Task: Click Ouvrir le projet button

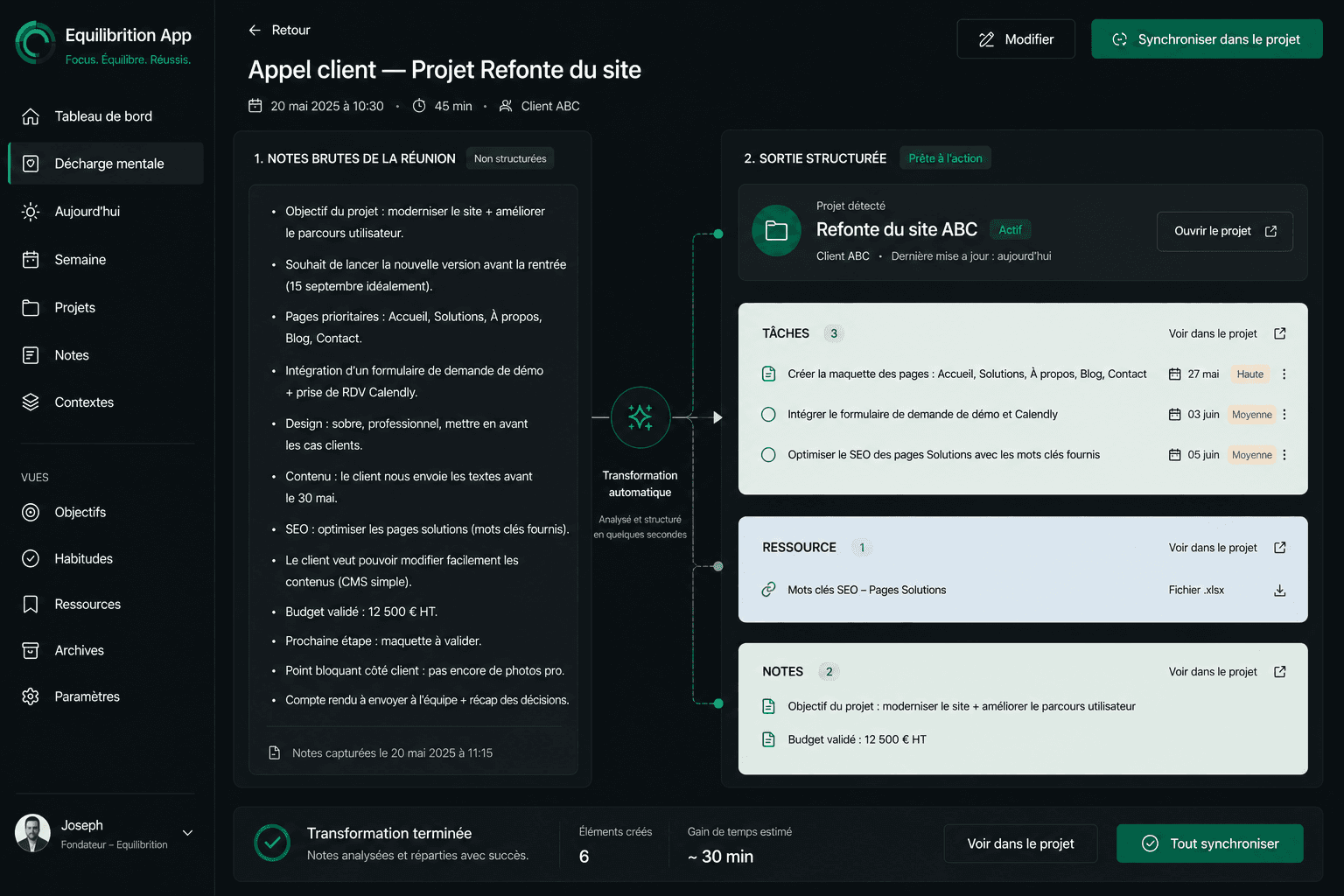Action: point(1225,231)
